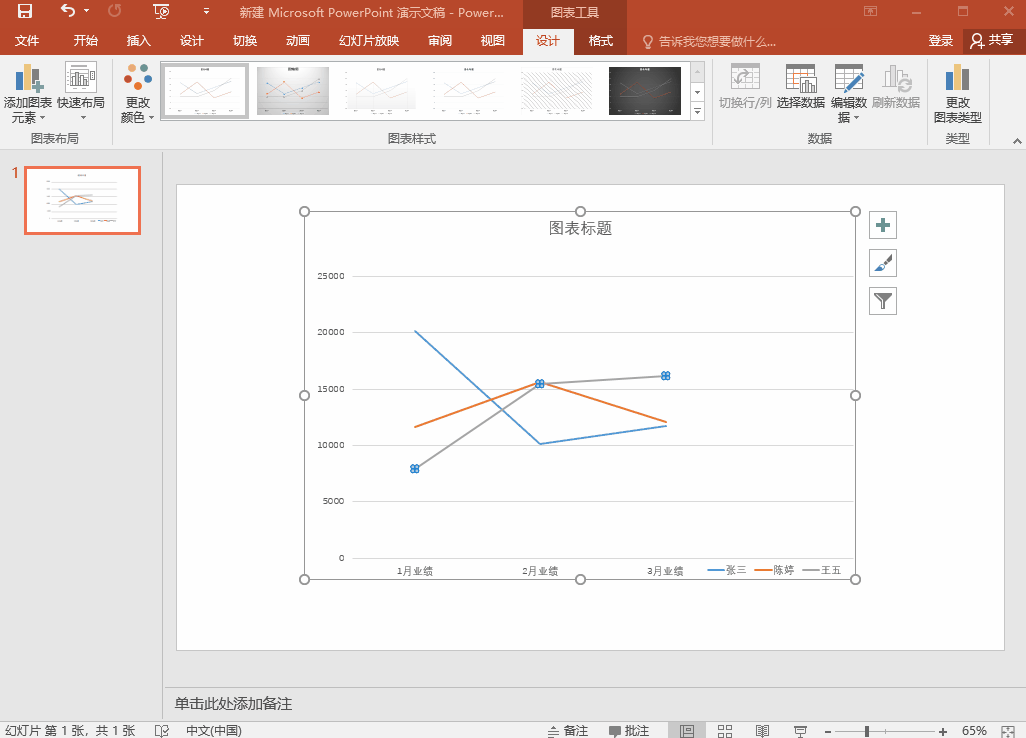Screen dimensions: 1026x738
Task: Open the undo history dropdown arrow
Action: coord(86,11)
